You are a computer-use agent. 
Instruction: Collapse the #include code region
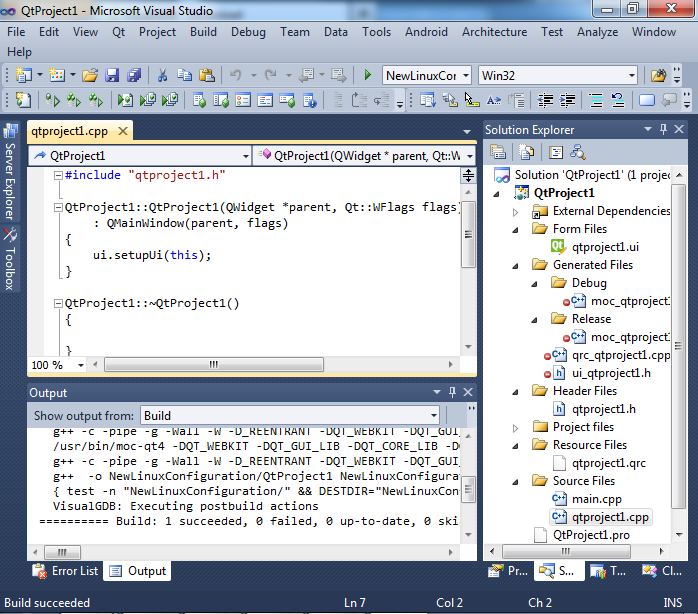pos(58,175)
